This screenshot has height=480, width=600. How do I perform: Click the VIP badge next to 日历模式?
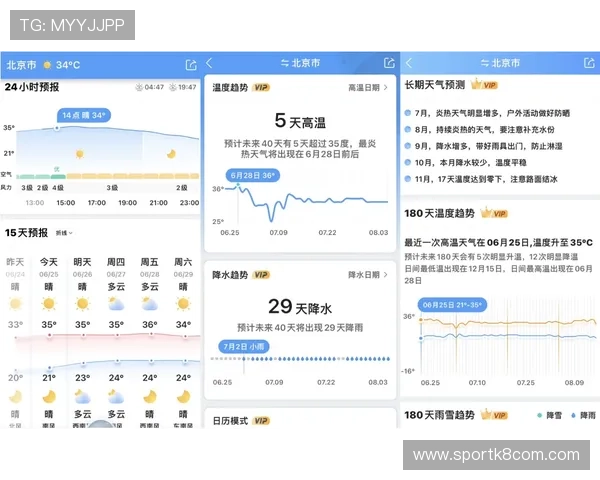pos(261,421)
